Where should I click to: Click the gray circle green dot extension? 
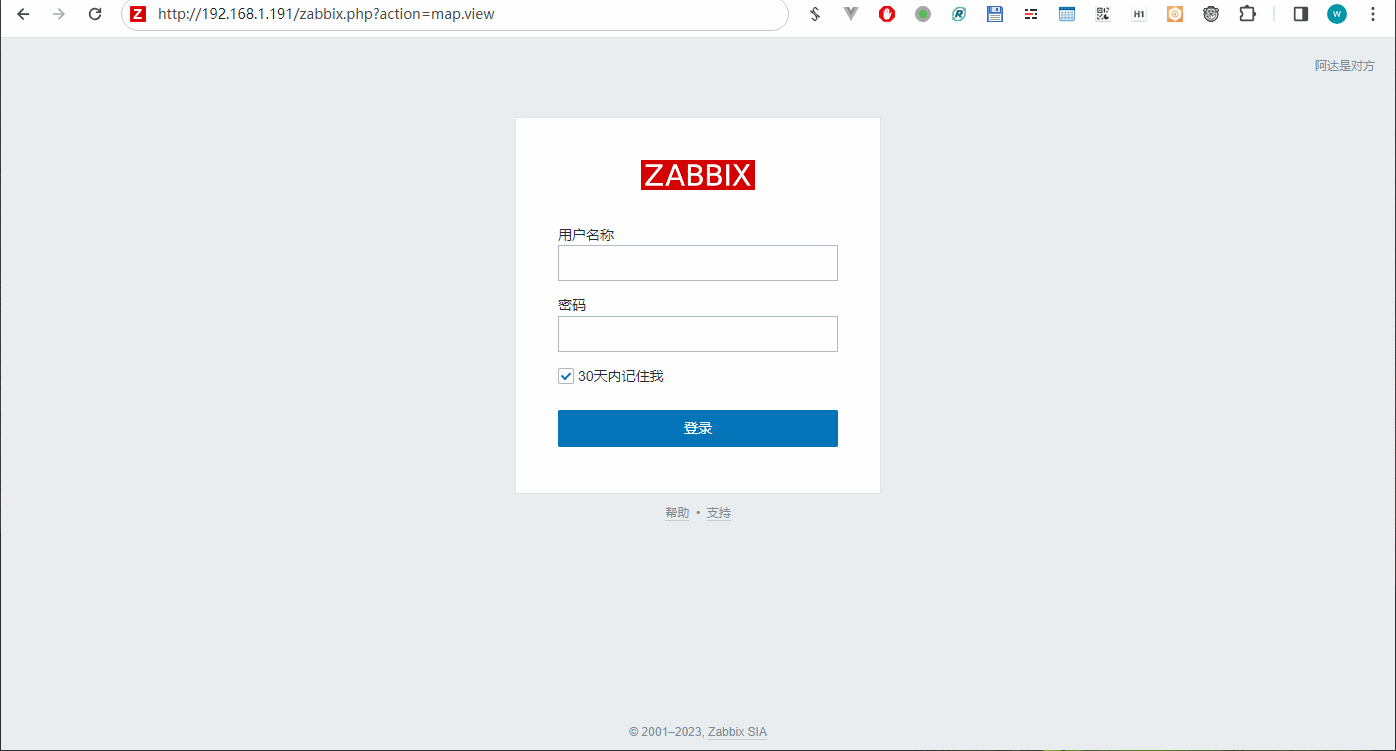click(x=923, y=14)
